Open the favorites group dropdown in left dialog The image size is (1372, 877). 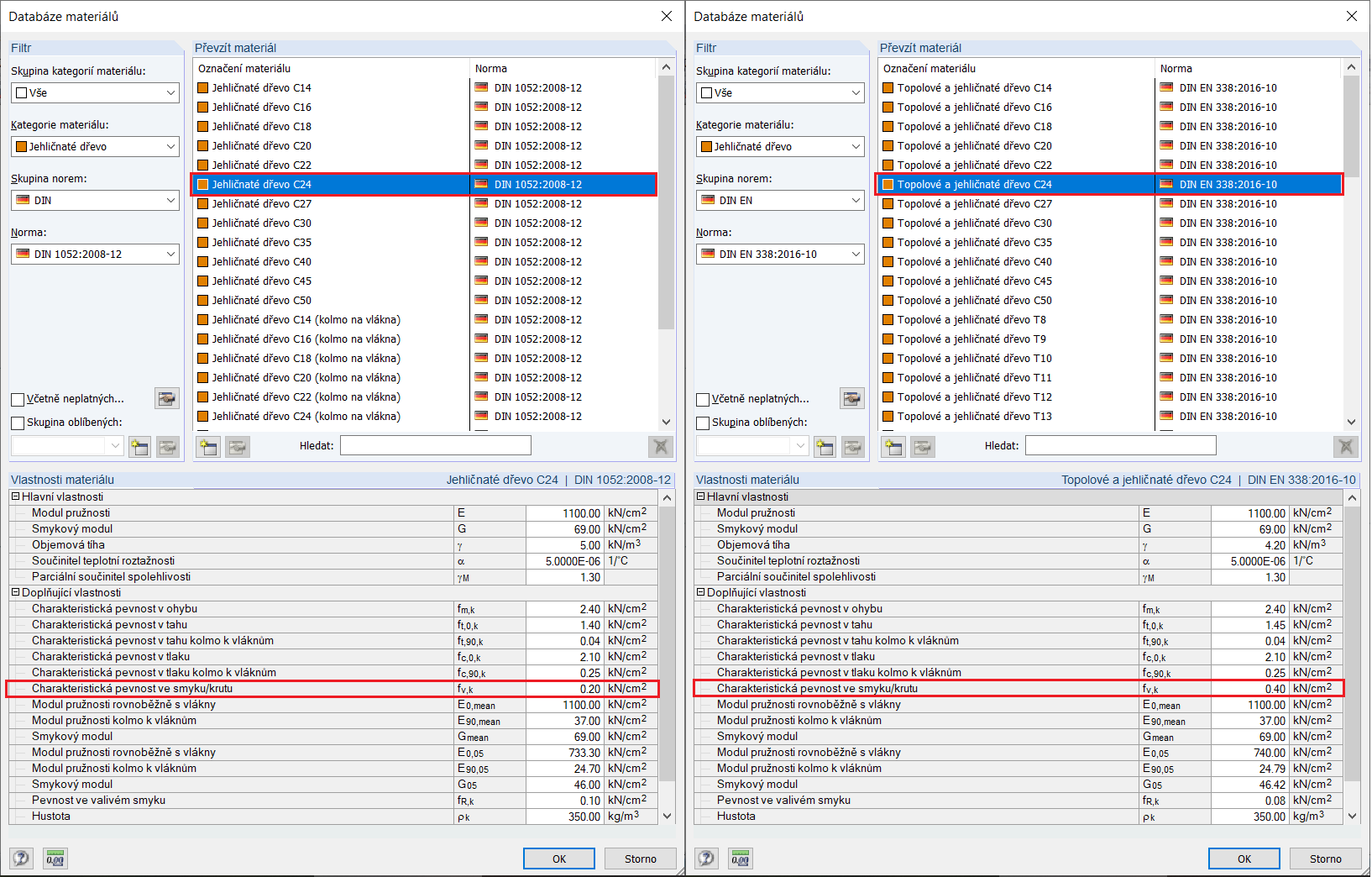point(67,446)
